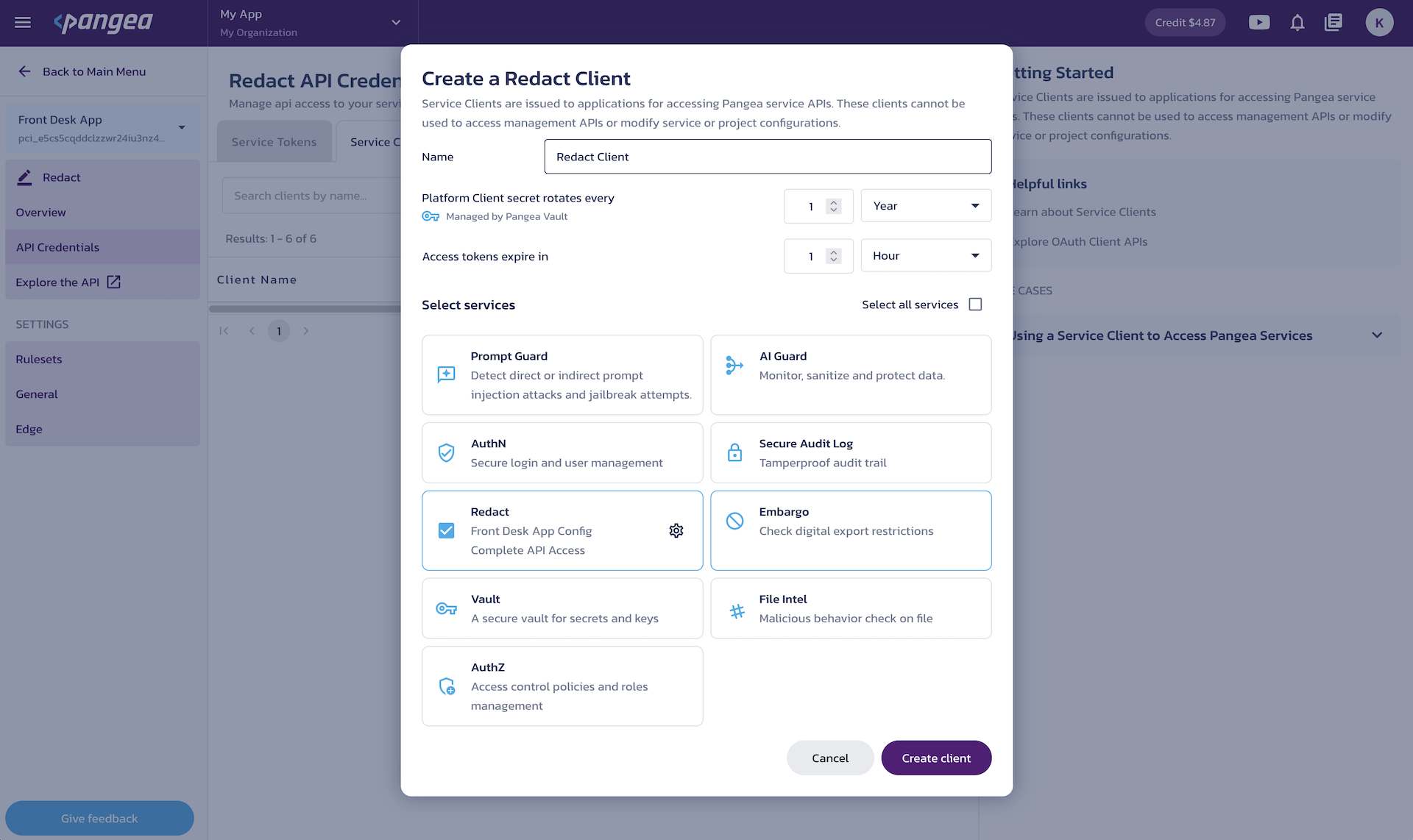Viewport: 1413px width, 840px height.
Task: Open the user avatar K menu
Action: pos(1379,23)
